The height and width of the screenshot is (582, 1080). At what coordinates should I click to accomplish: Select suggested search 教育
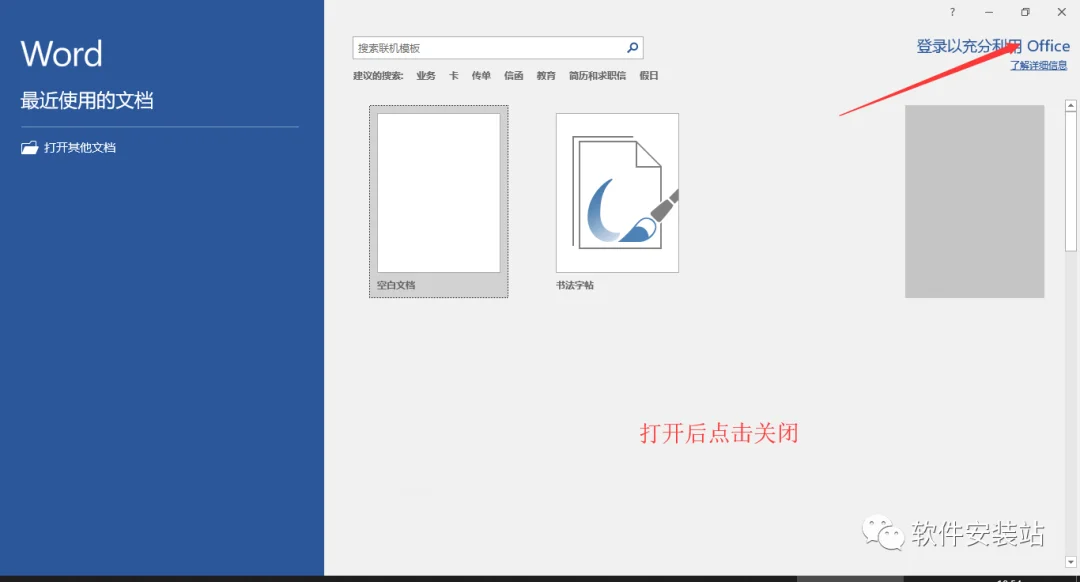546,76
